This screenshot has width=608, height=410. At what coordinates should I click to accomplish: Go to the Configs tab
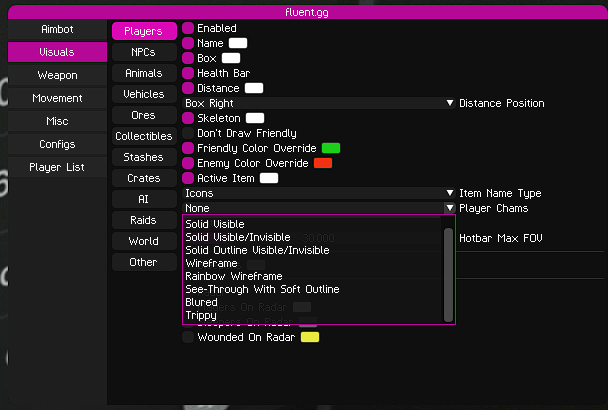tap(57, 144)
